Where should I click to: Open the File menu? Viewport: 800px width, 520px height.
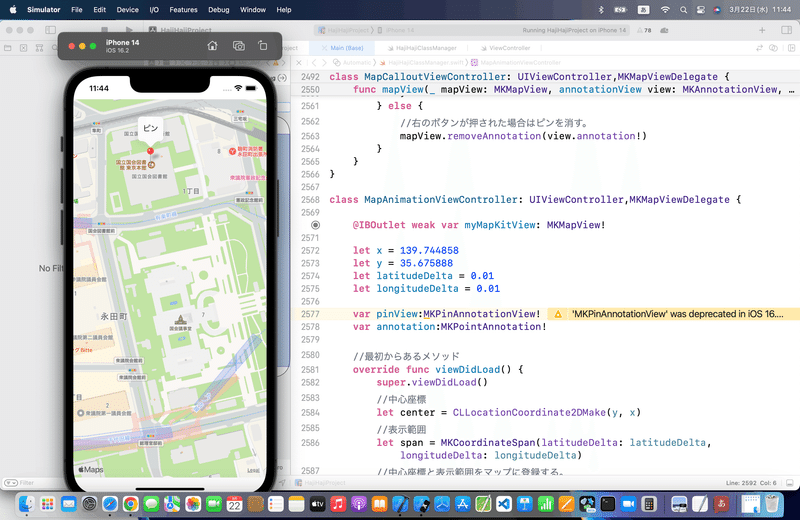pyautogui.click(x=77, y=10)
